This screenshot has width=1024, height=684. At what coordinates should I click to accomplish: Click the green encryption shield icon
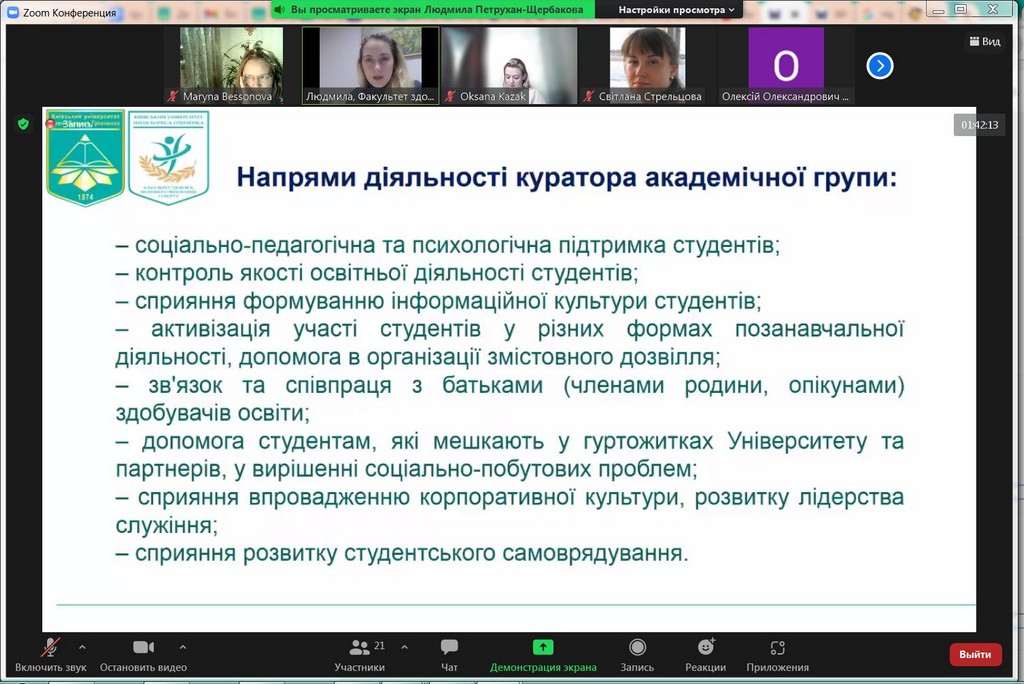pos(23,124)
